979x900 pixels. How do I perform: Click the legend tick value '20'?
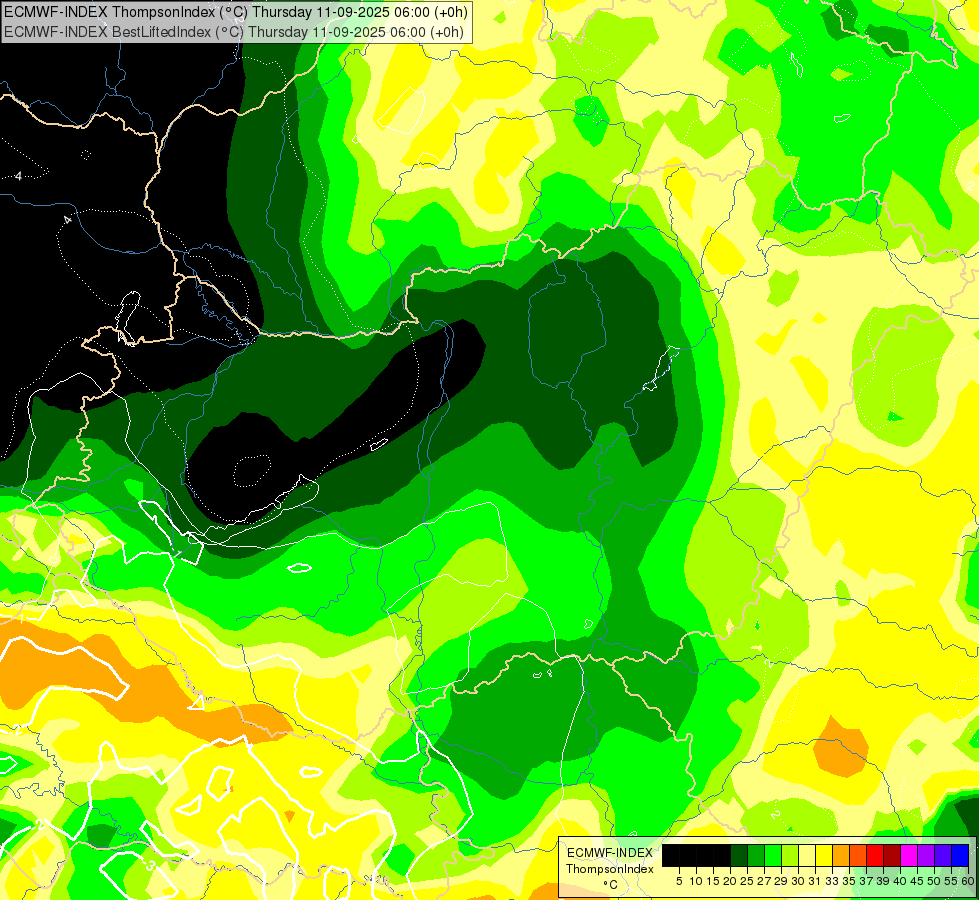pyautogui.click(x=730, y=881)
